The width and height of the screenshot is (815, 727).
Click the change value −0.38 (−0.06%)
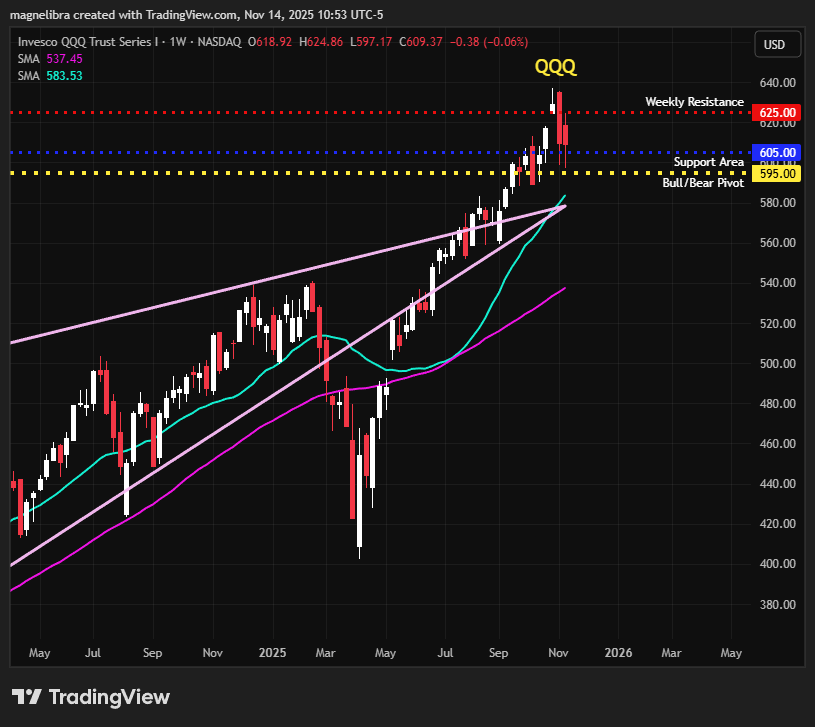[489, 42]
